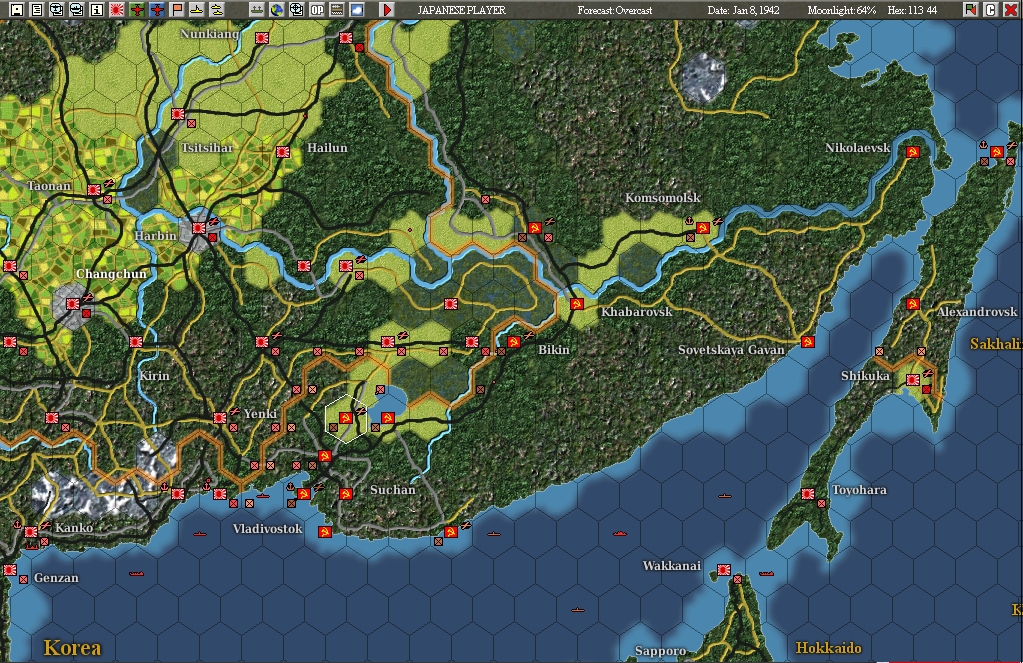Click the 'Moonlight: 64%' status text
The image size is (1023, 663).
[842, 10]
